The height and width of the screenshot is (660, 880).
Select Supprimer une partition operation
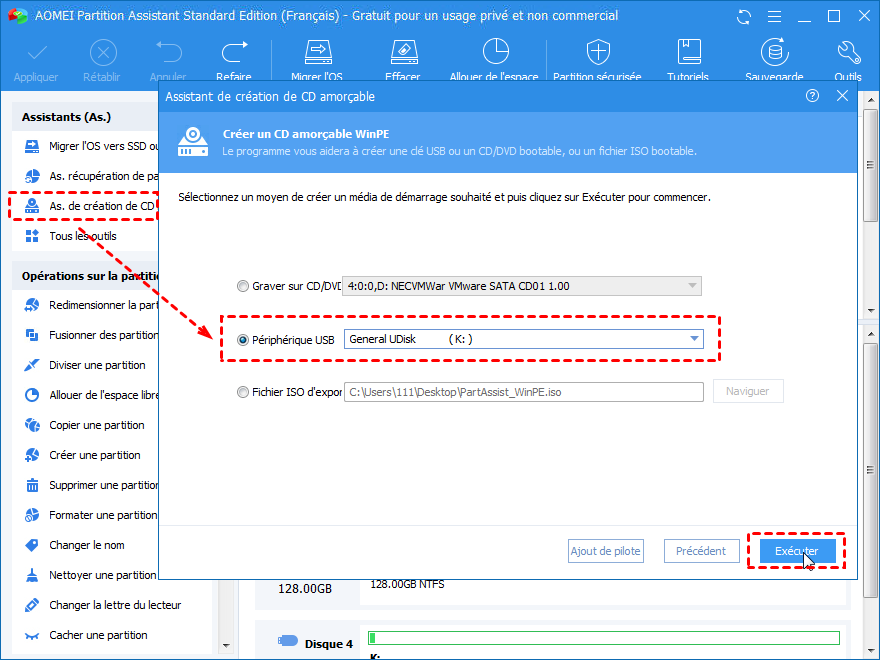pos(91,485)
